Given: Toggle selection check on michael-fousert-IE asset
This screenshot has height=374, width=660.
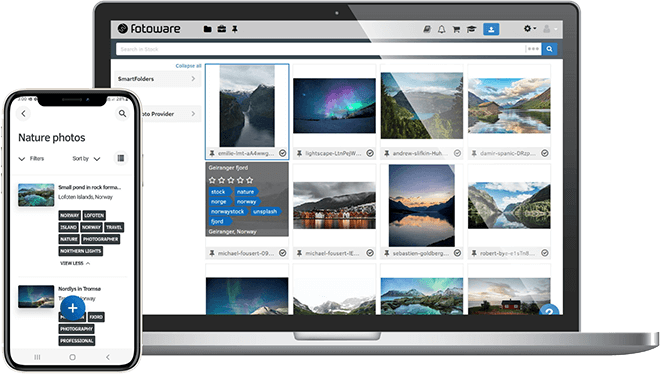Looking at the screenshot, I should tap(370, 253).
